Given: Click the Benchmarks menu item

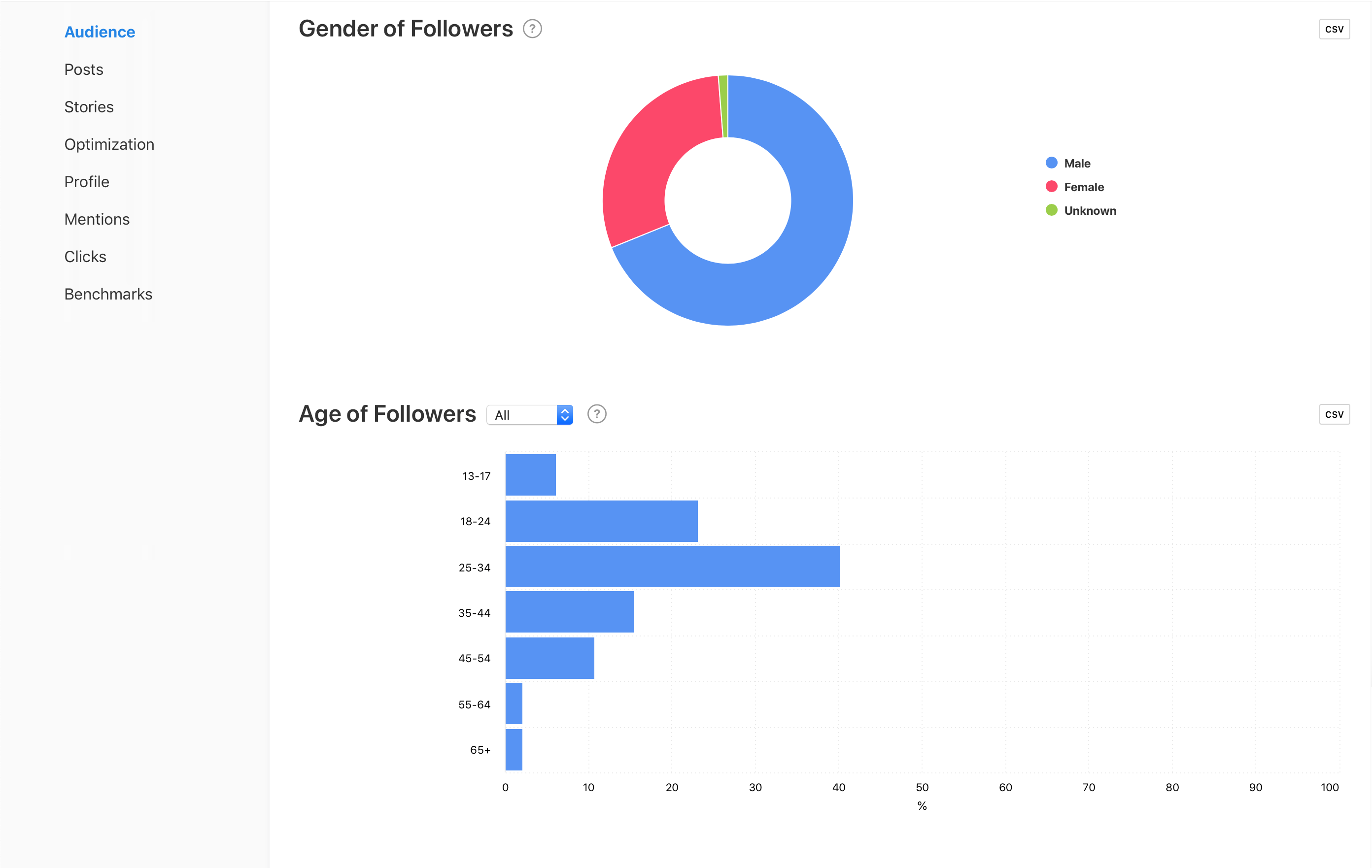Looking at the screenshot, I should tap(108, 293).
